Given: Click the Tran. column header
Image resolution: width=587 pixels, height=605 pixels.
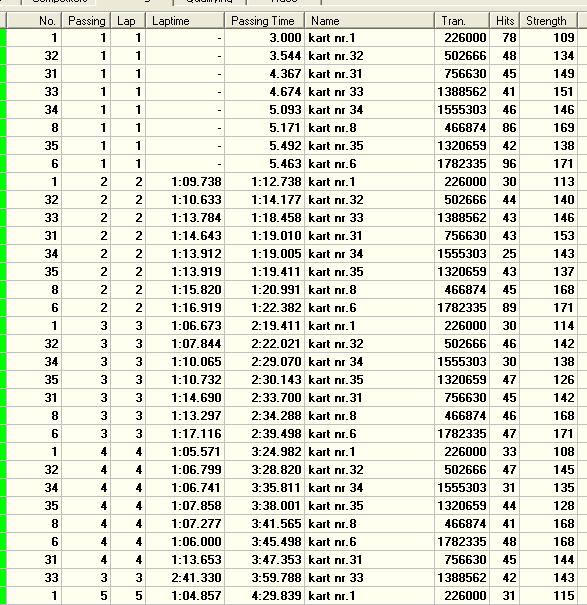Looking at the screenshot, I should pyautogui.click(x=462, y=20).
